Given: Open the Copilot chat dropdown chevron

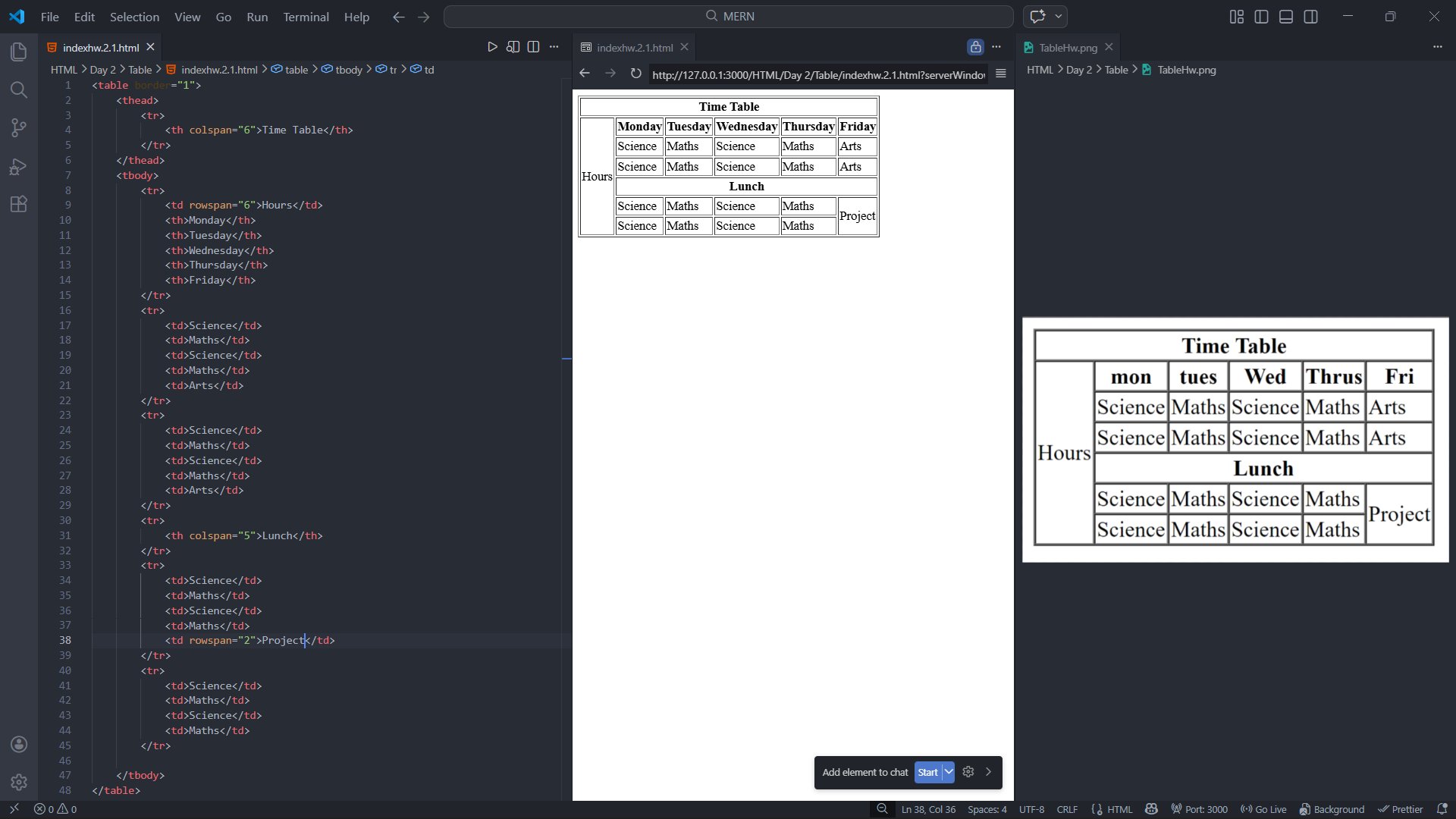Looking at the screenshot, I should tap(1059, 17).
